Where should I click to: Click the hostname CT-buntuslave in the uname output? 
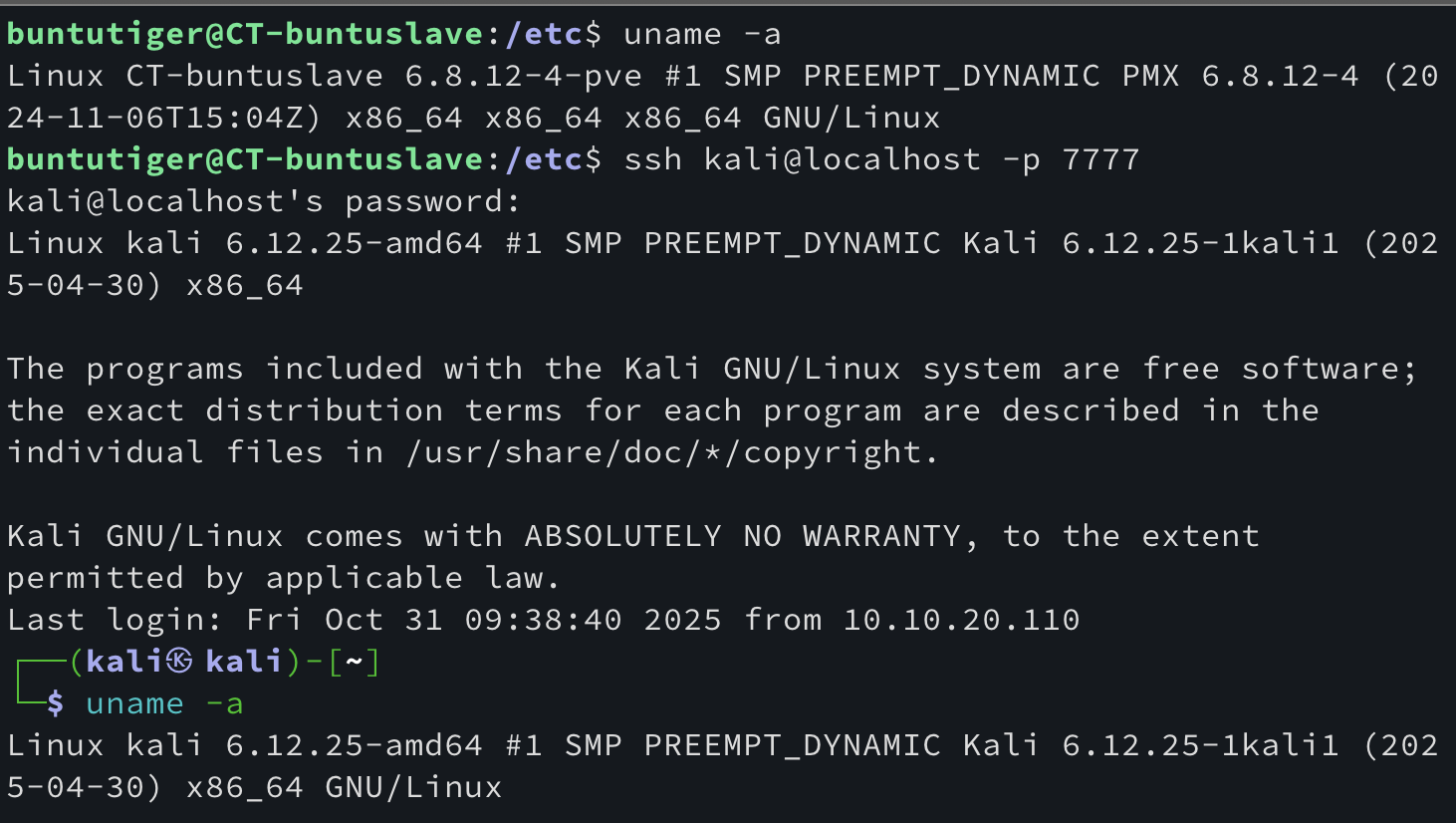254,75
